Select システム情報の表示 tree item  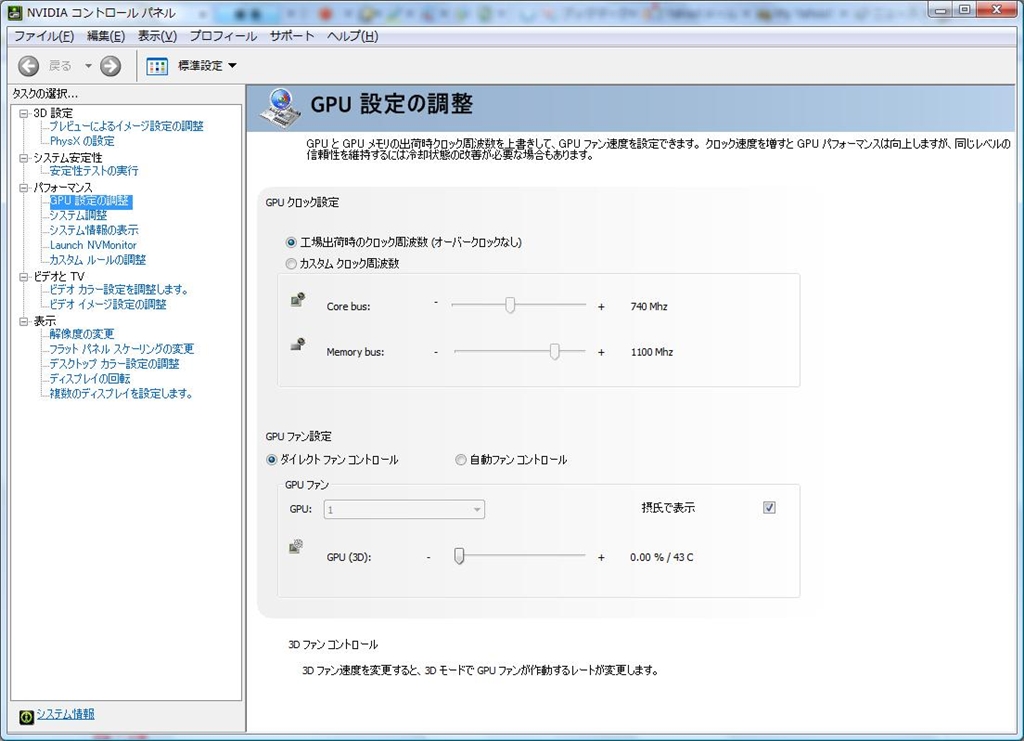tap(94, 230)
